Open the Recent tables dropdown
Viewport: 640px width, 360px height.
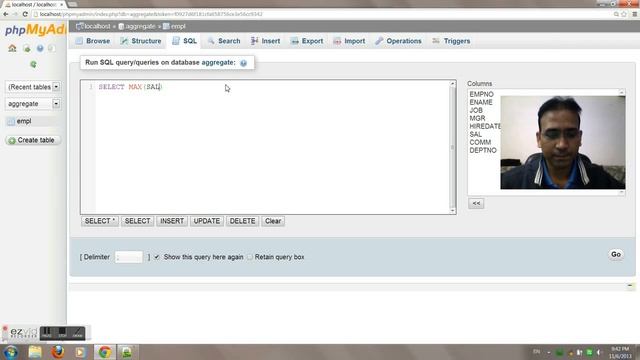point(33,87)
